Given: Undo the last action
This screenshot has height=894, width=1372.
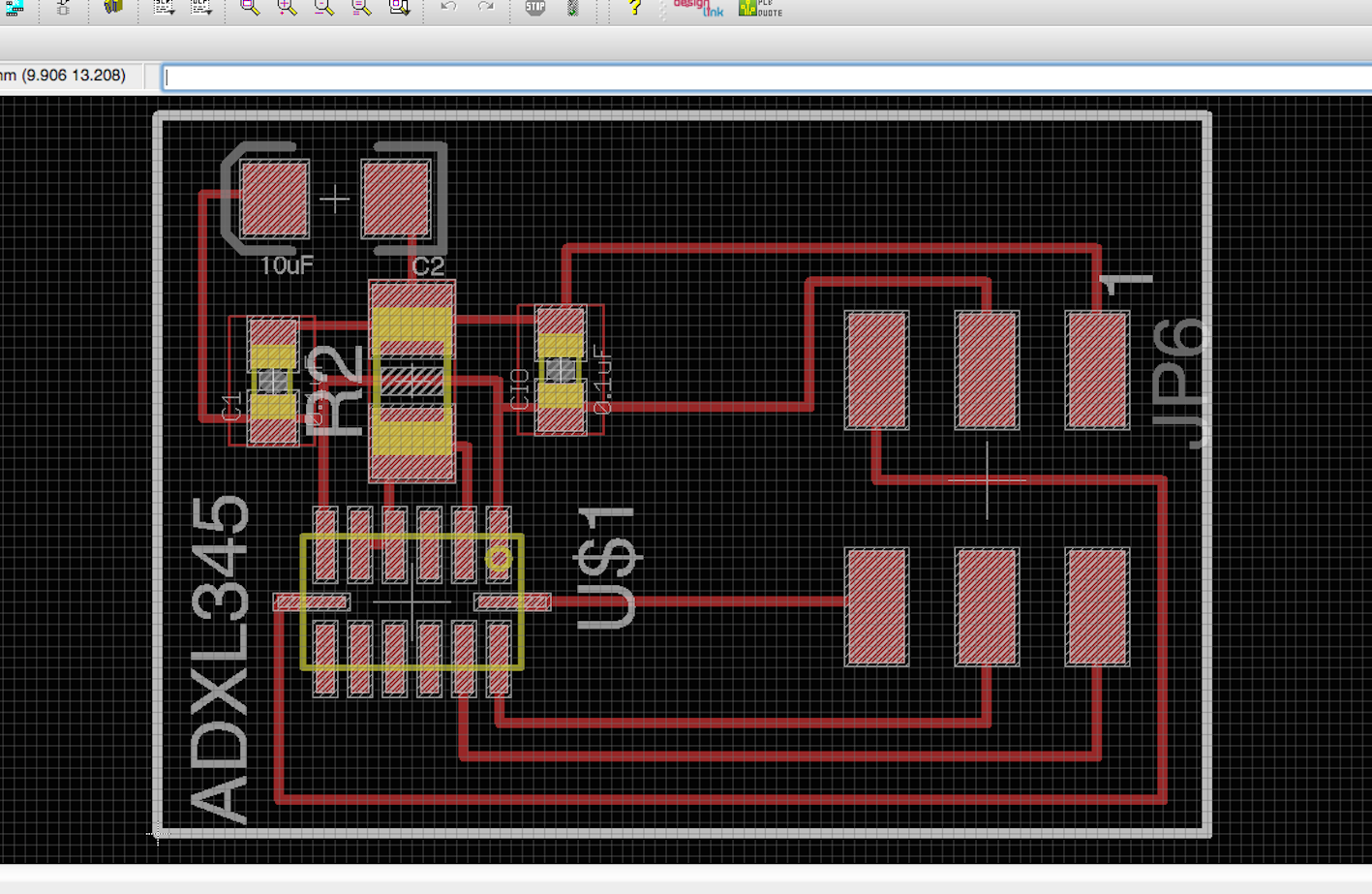Looking at the screenshot, I should (x=448, y=8).
